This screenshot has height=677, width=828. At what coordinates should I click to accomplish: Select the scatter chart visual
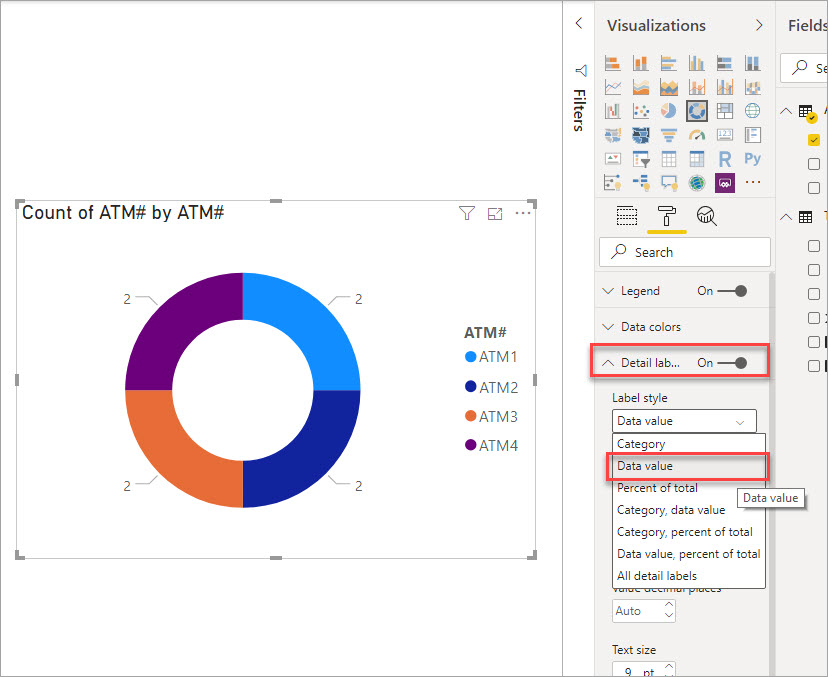pos(641,111)
